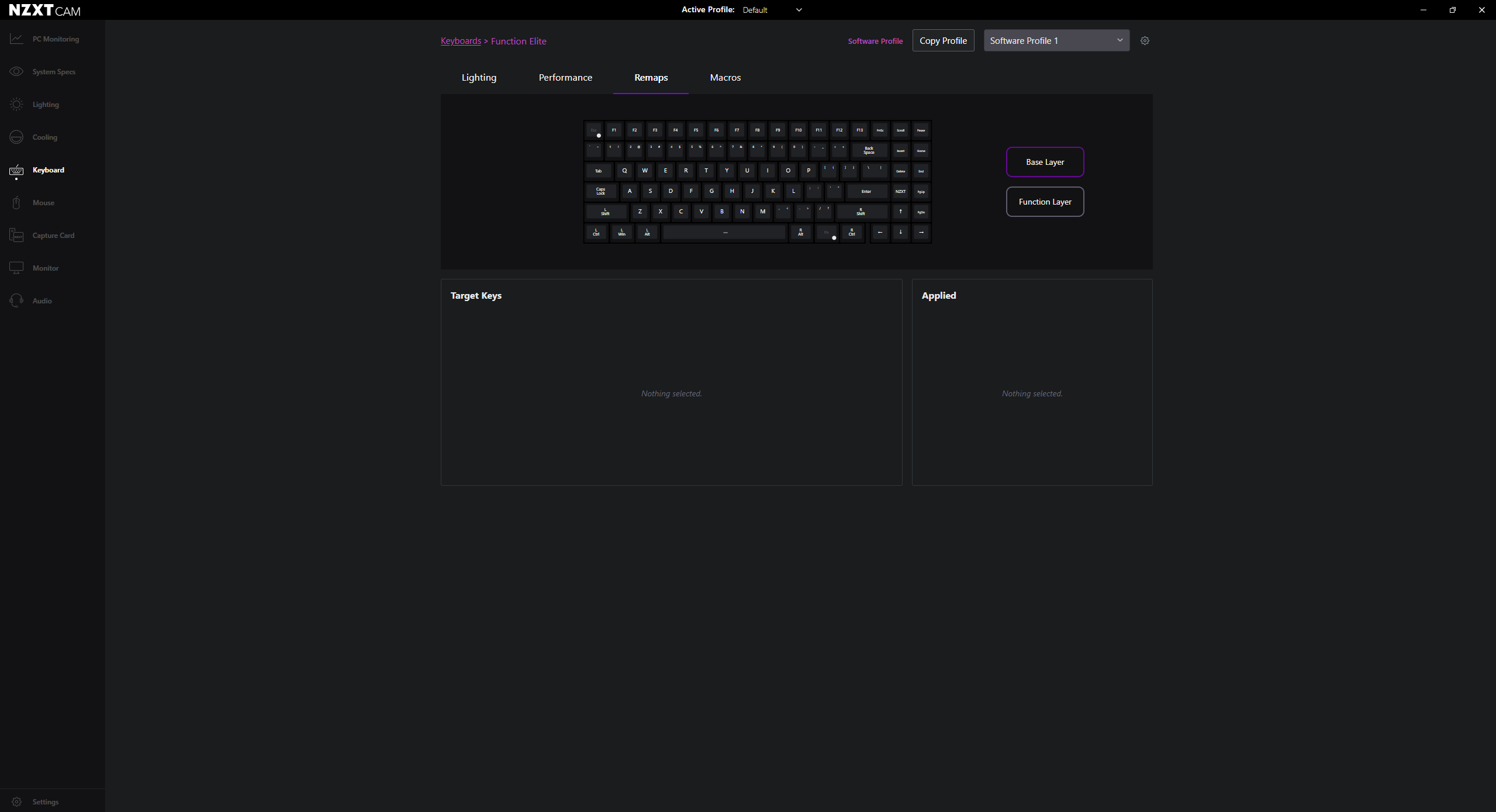Select the M key on keyboard diagram
1496x812 pixels.
click(762, 212)
